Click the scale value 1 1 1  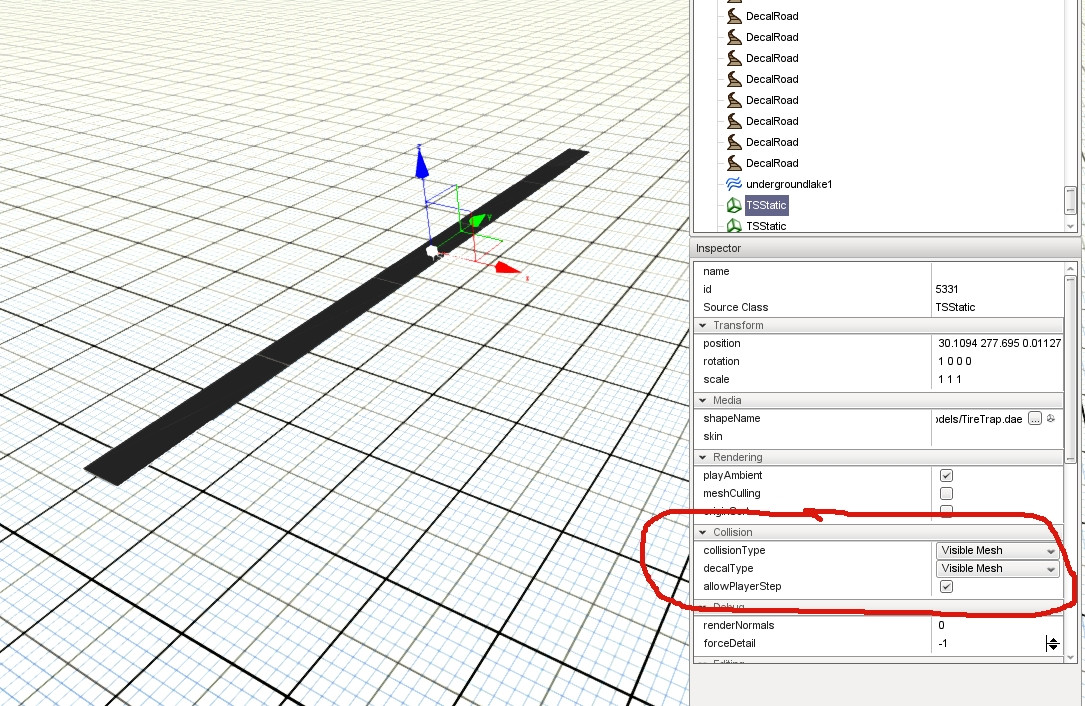949,379
